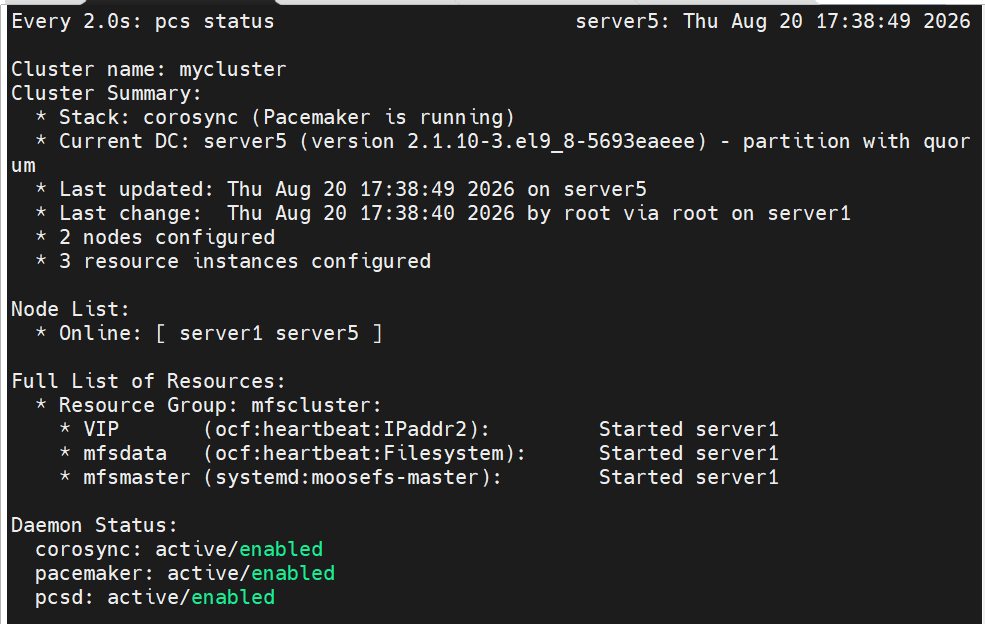Click the 'Stack: corosync' status line
The image size is (985, 624).
(275, 118)
